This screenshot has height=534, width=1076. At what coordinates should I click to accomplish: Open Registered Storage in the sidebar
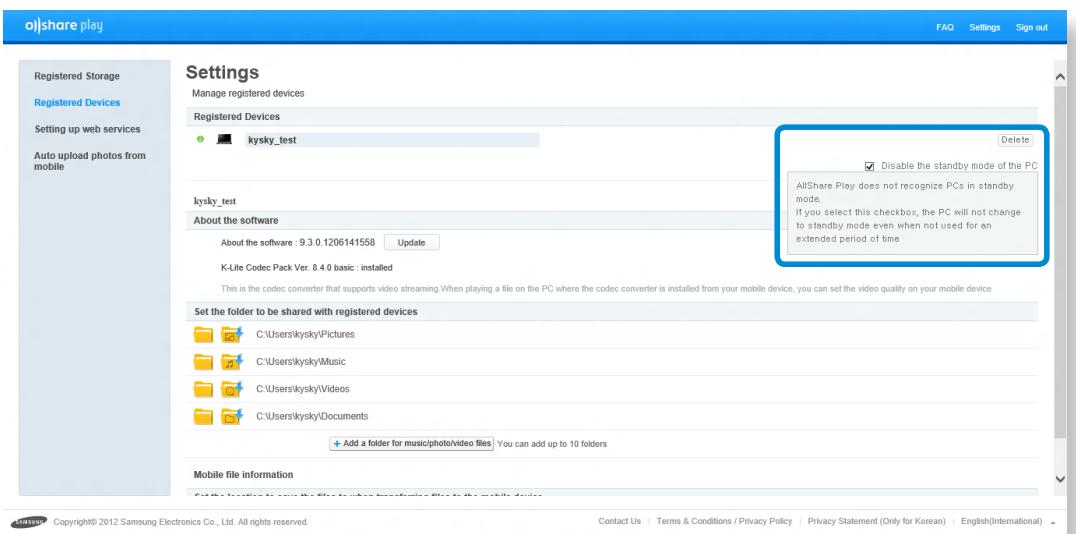click(x=77, y=76)
